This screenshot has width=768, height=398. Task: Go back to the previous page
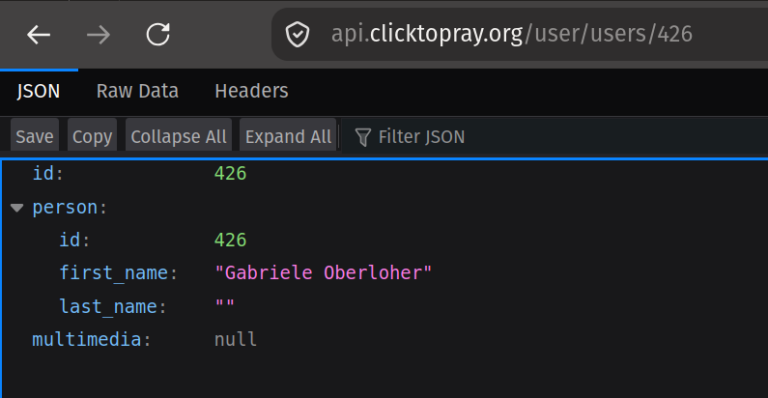click(39, 35)
